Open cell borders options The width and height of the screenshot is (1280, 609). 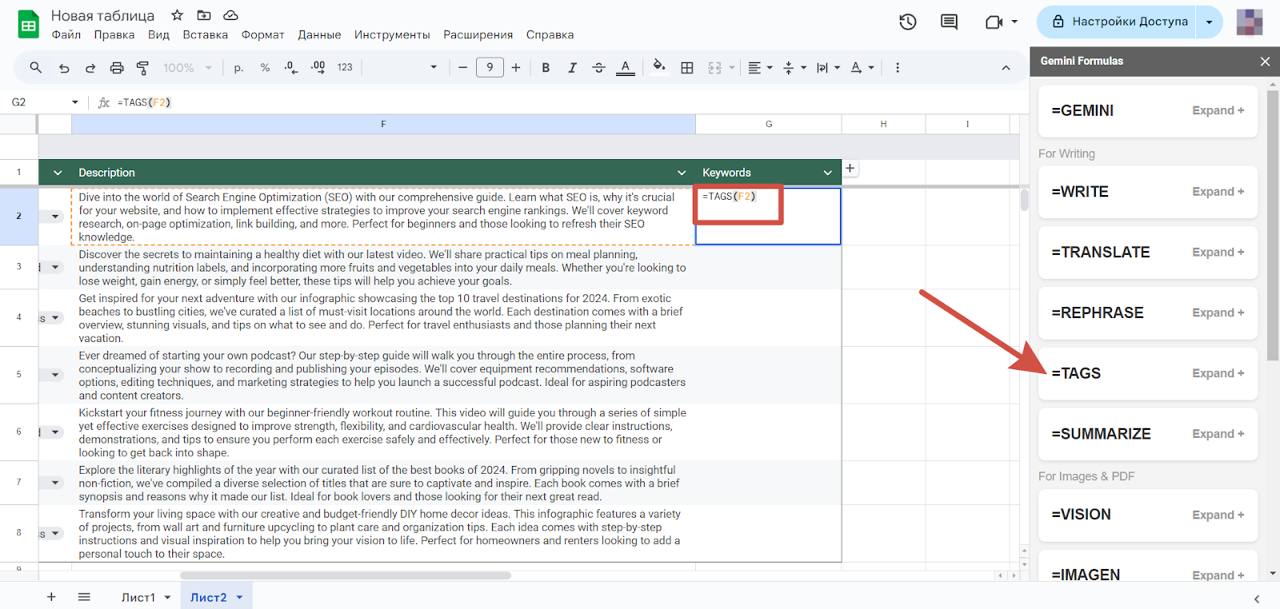[x=687, y=68]
